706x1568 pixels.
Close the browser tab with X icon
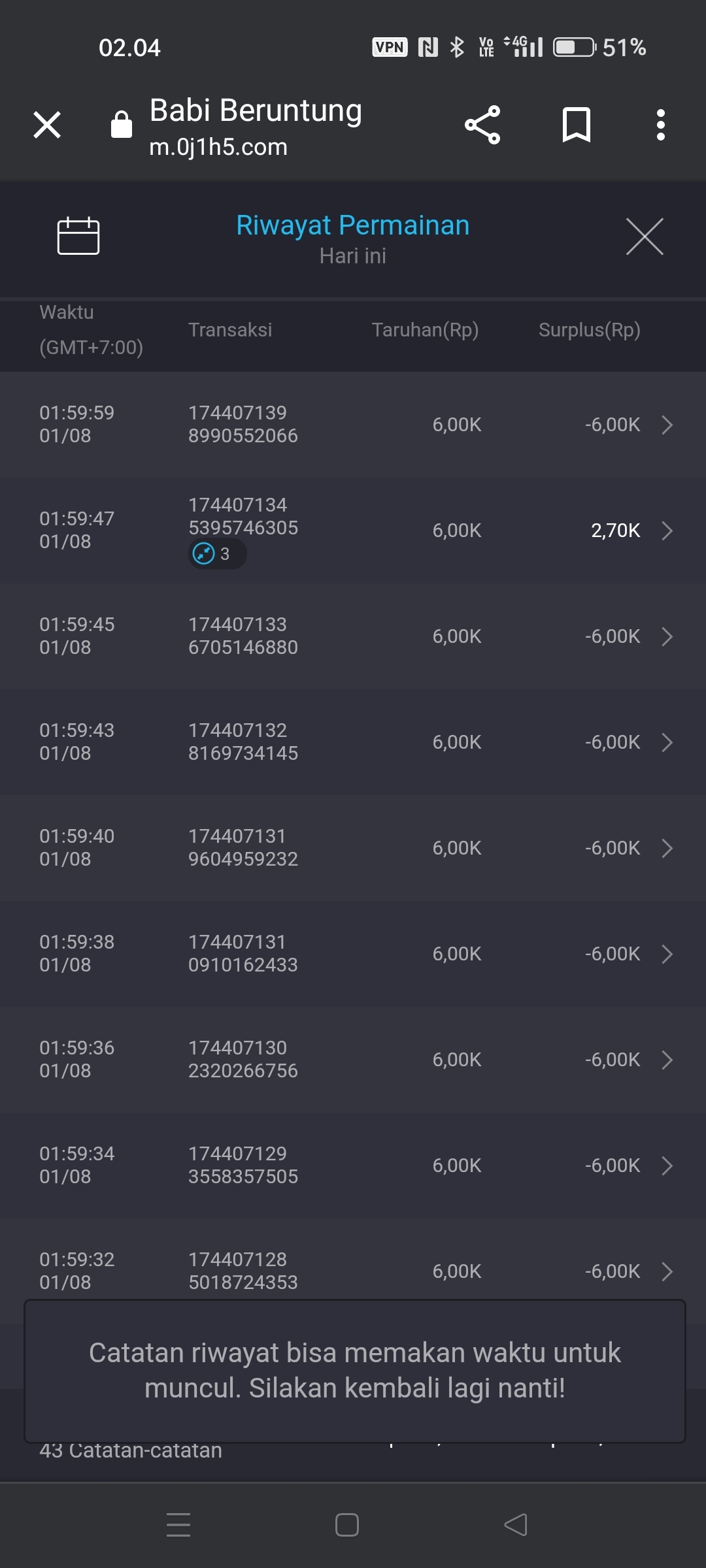coord(47,125)
